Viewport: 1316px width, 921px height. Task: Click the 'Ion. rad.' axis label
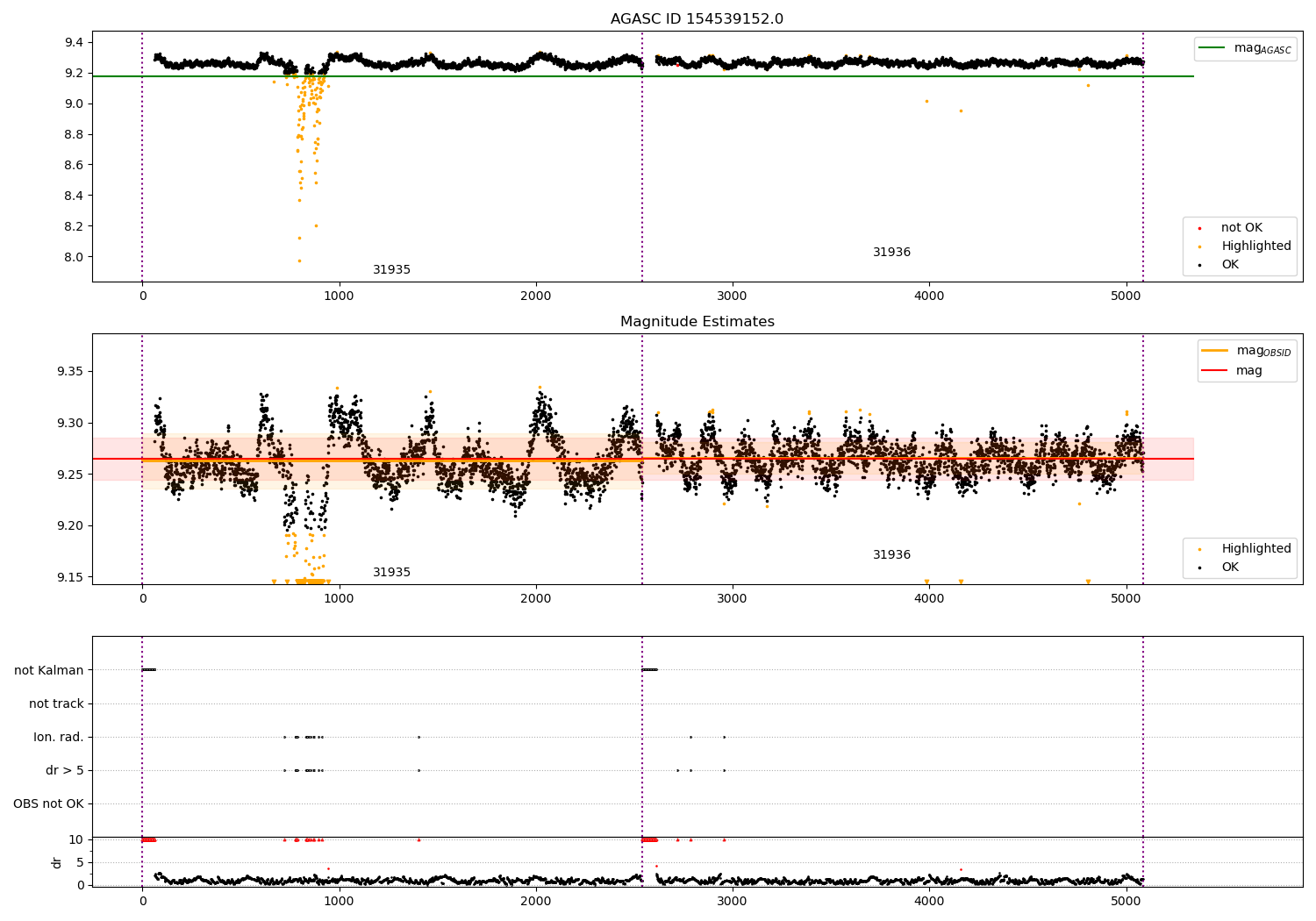(x=59, y=737)
